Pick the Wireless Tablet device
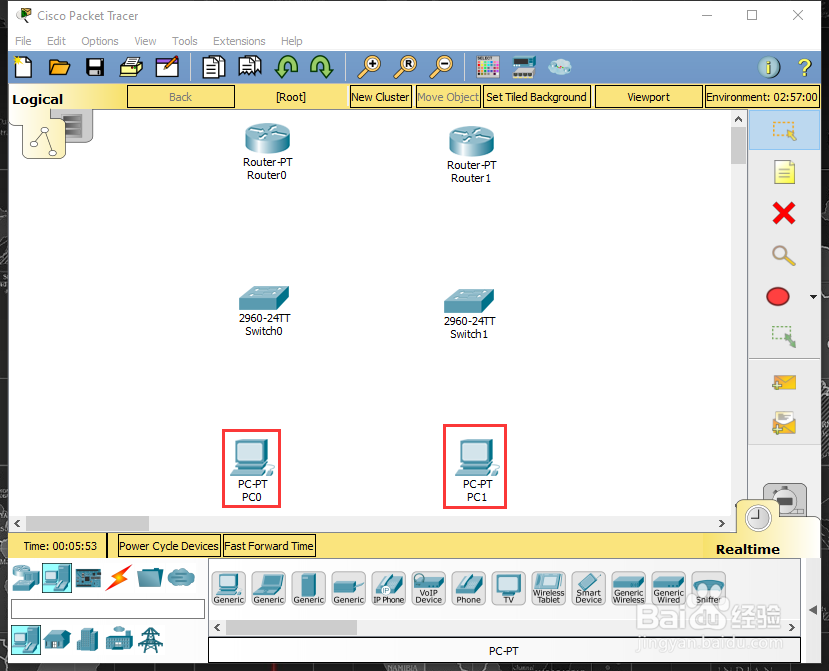Image resolution: width=829 pixels, height=671 pixels. tap(549, 588)
